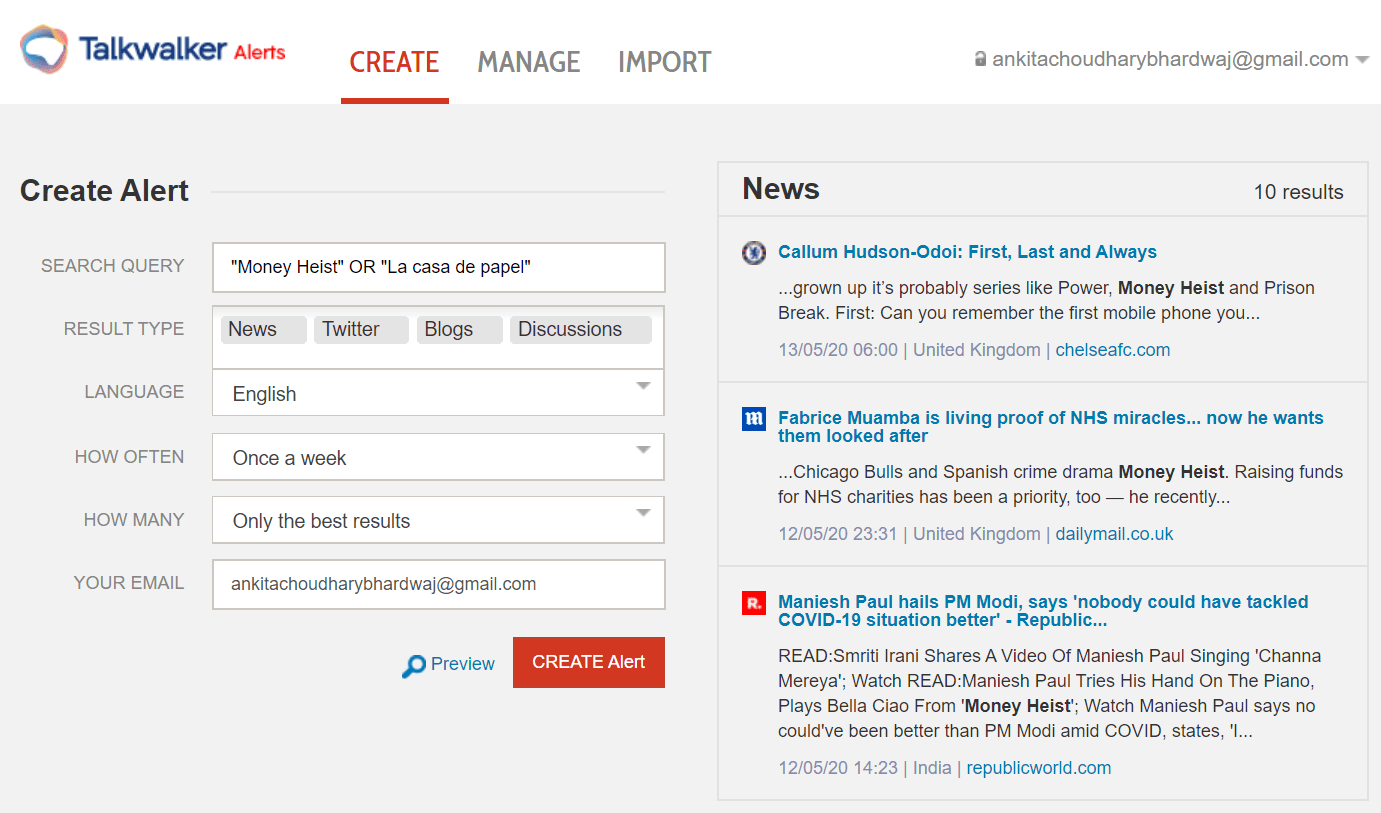Click the lock icon beside the account email

point(979,58)
